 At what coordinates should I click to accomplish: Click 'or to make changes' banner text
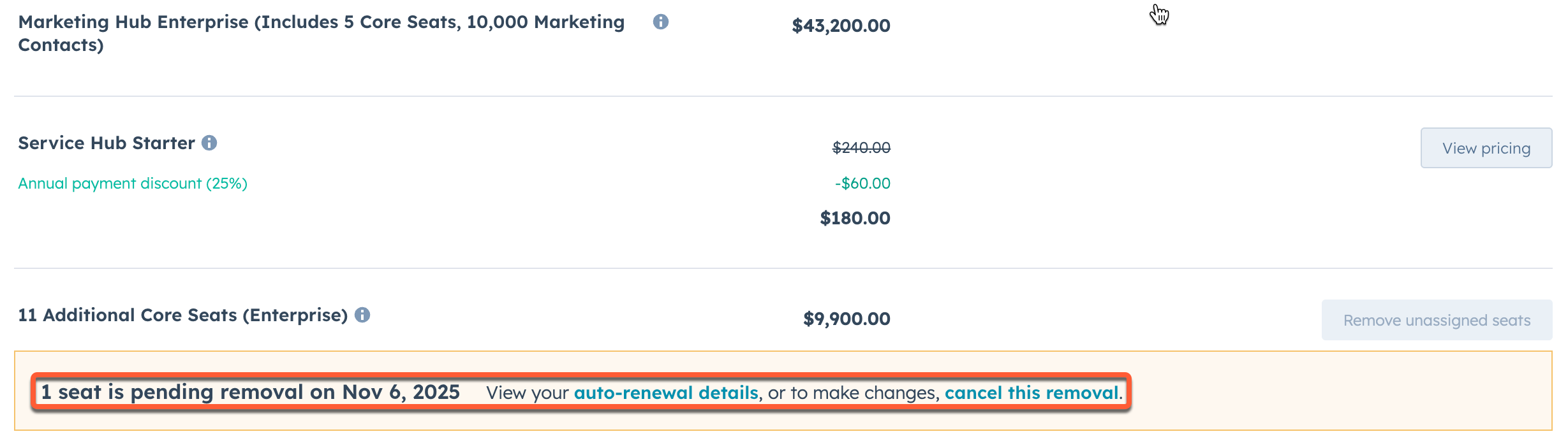(854, 393)
